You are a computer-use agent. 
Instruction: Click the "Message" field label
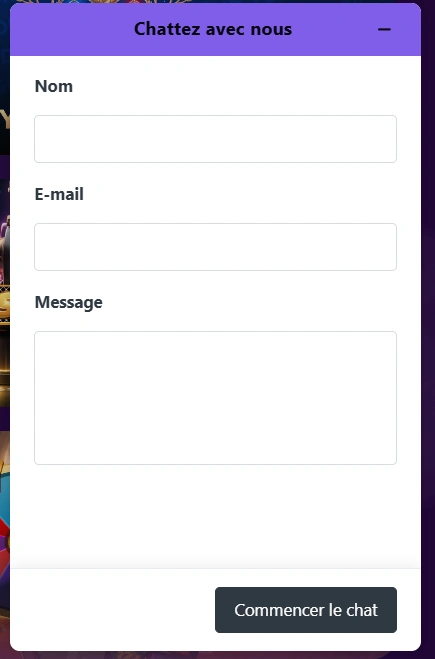coord(69,302)
